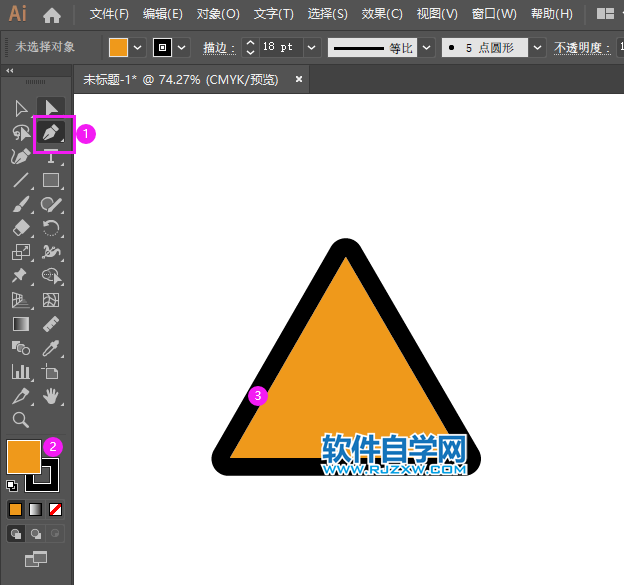The height and width of the screenshot is (585, 624).
Task: Open the 等比 width profile dropdown
Action: 426,48
